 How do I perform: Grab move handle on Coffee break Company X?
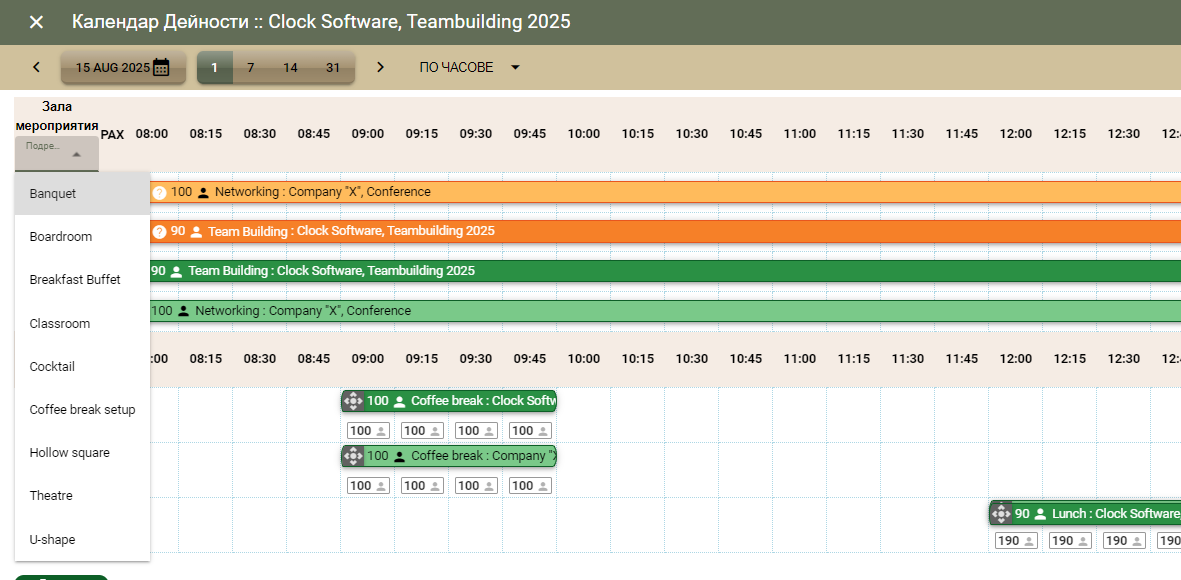point(352,456)
